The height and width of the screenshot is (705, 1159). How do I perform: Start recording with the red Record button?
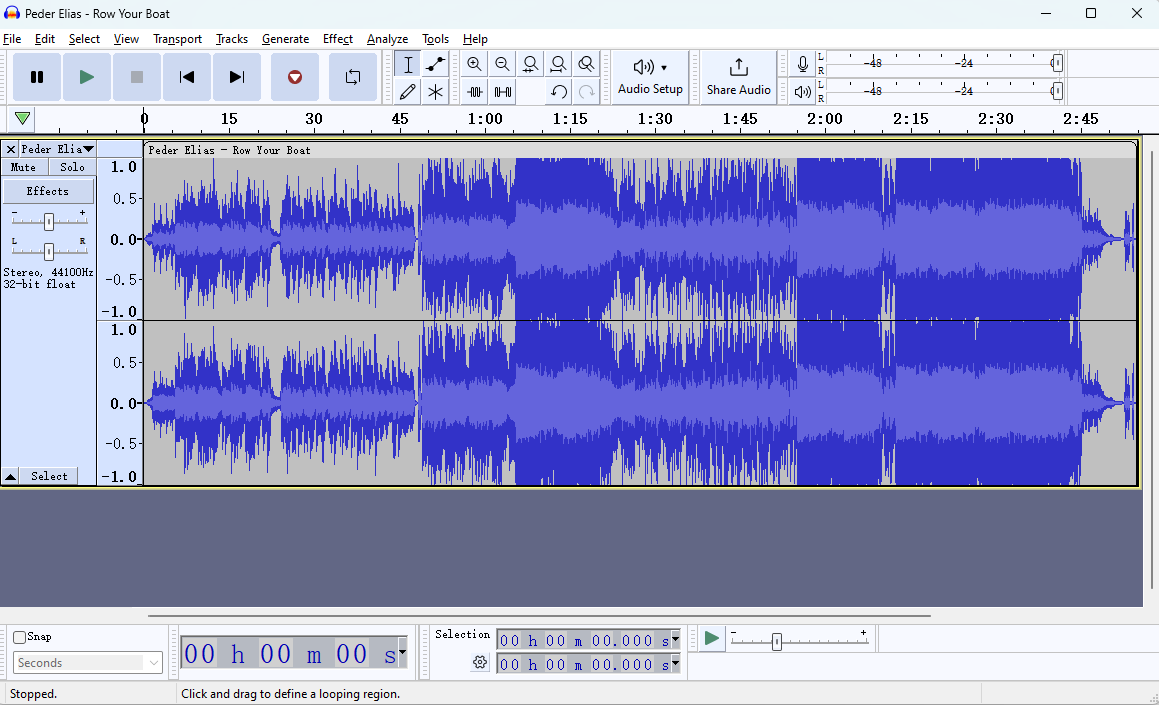[295, 77]
